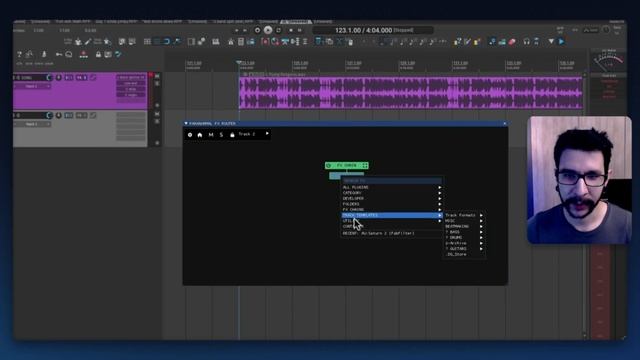Screen dimensions: 640x360
Task: Click the key icon in second toolbar row
Action: coord(59,54)
